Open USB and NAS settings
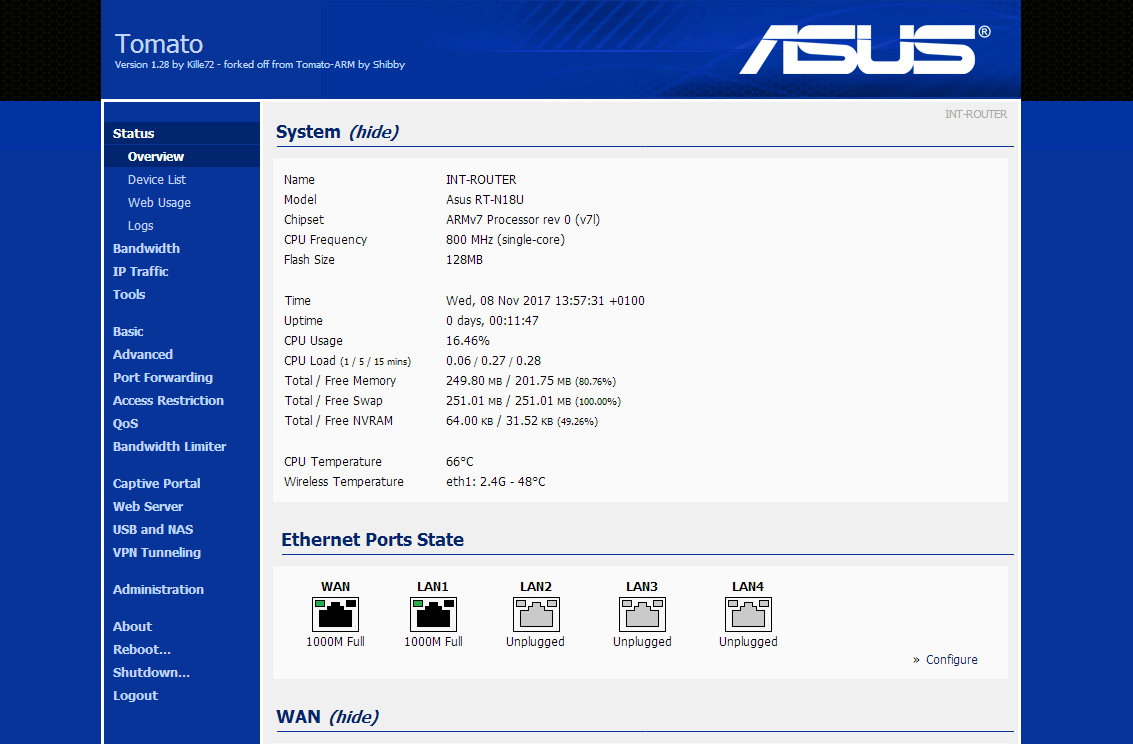Screen dimensions: 1133x744 152,529
